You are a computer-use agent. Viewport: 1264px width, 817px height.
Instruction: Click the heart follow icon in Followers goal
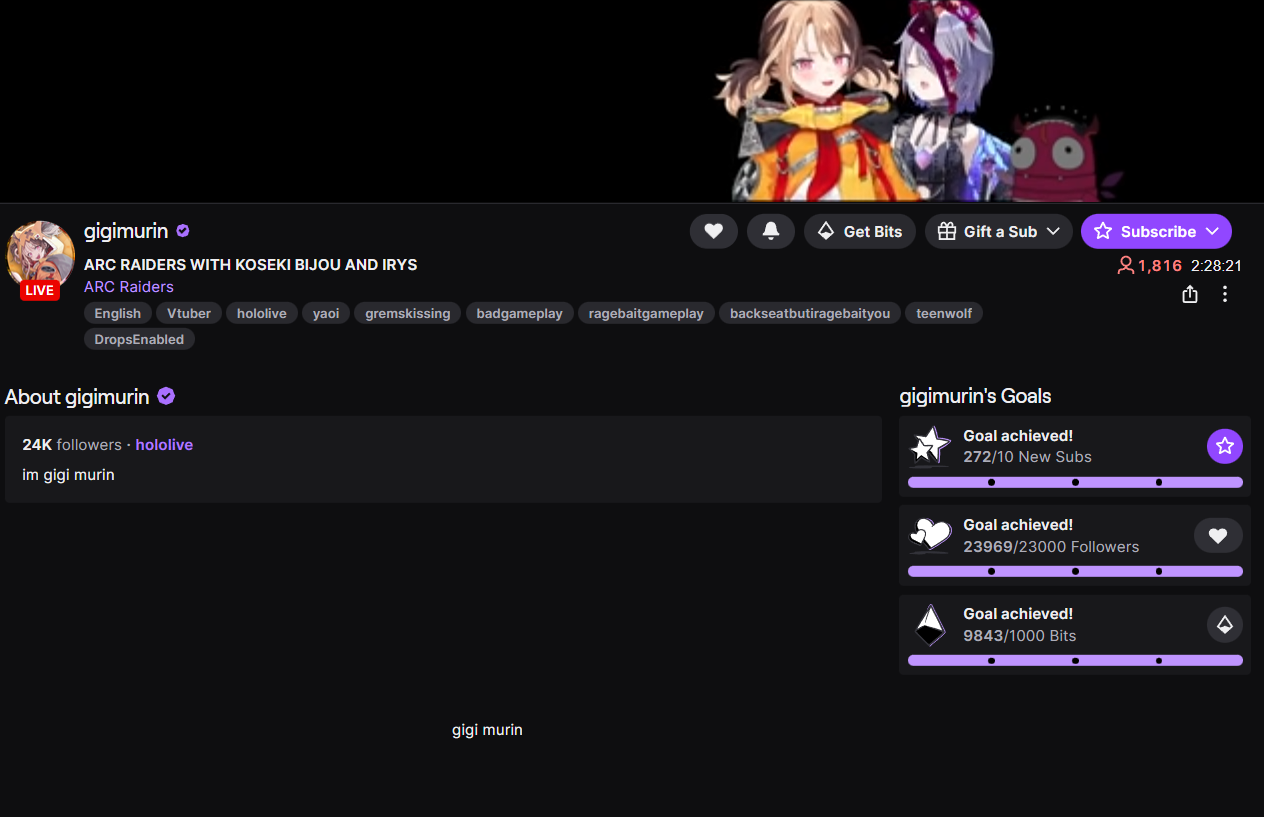click(x=1218, y=536)
